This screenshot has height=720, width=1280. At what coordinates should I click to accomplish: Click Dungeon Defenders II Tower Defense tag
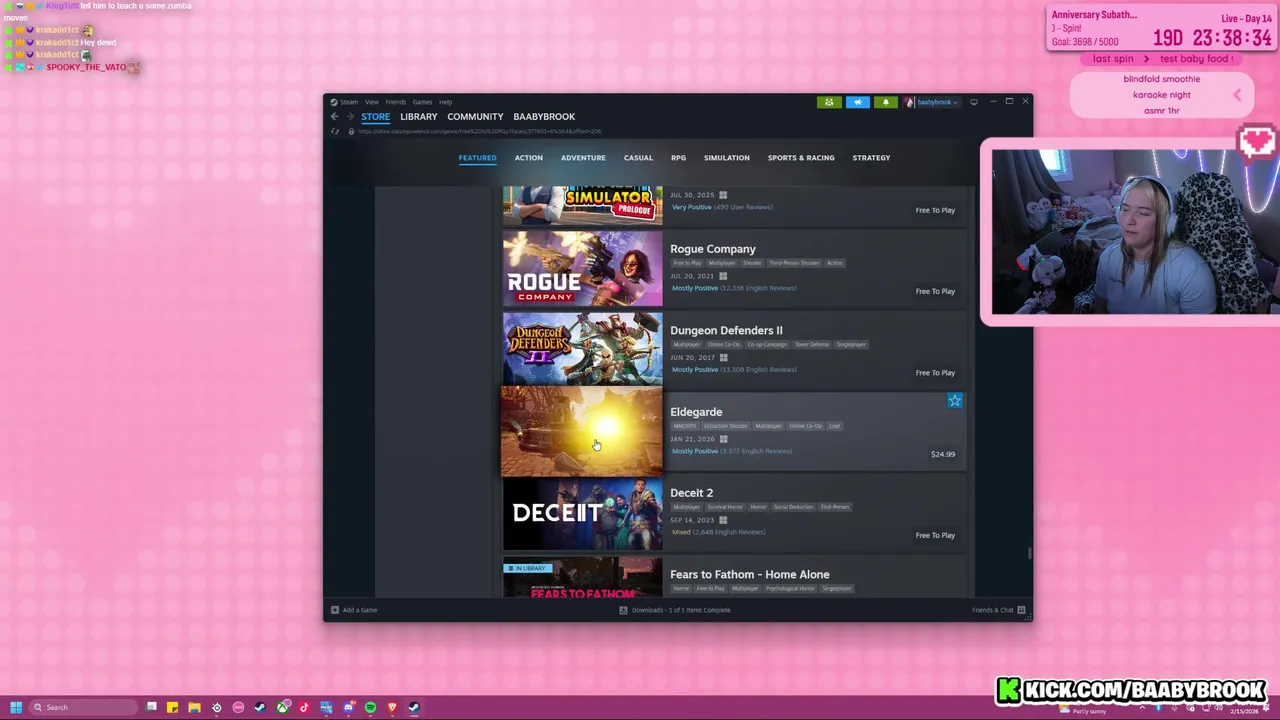[812, 344]
